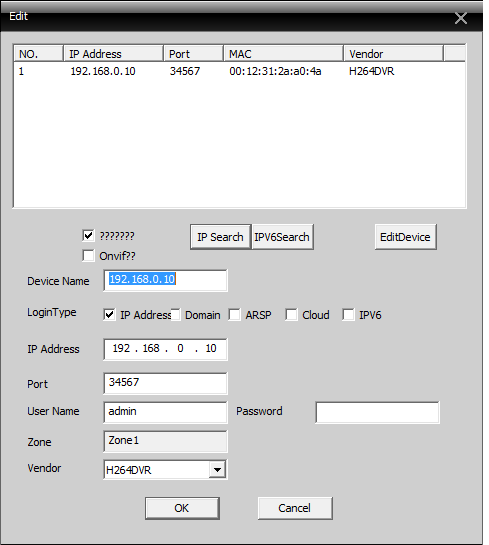Close the Edit dialog window
The image size is (489, 545).
pos(461,18)
